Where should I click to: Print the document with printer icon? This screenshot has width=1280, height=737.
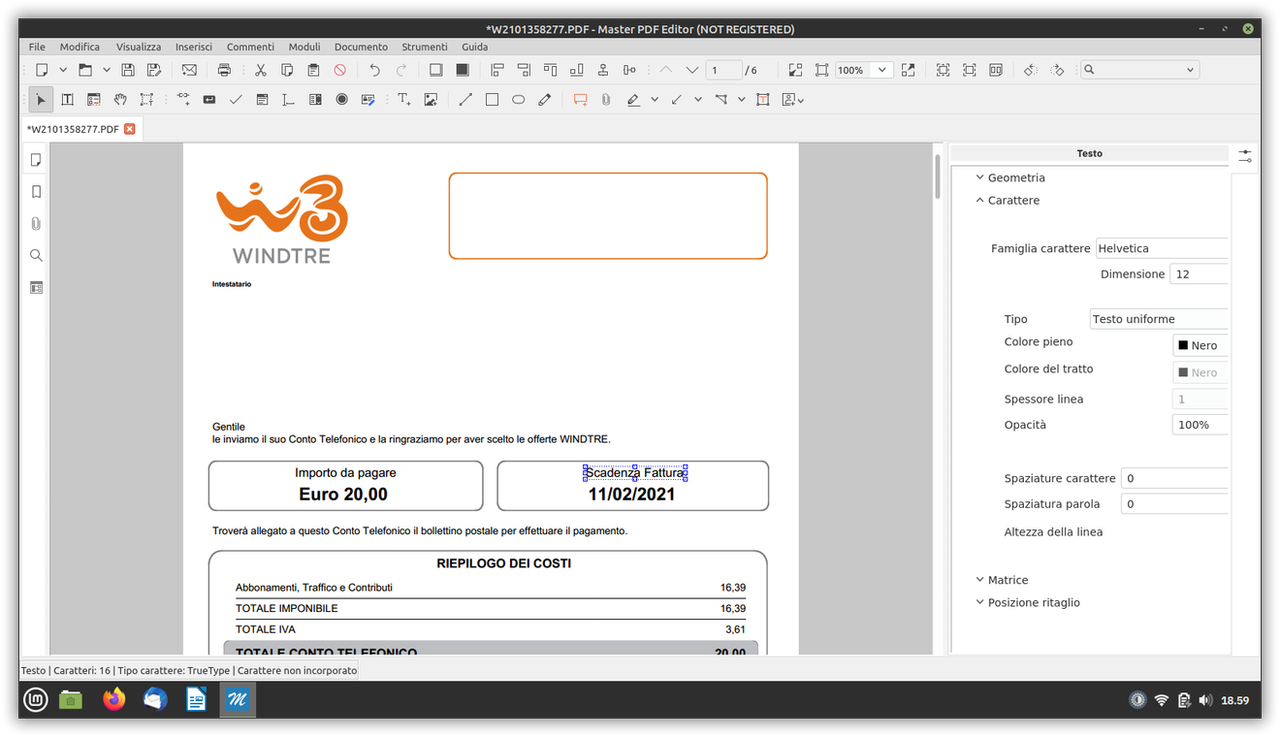click(224, 70)
